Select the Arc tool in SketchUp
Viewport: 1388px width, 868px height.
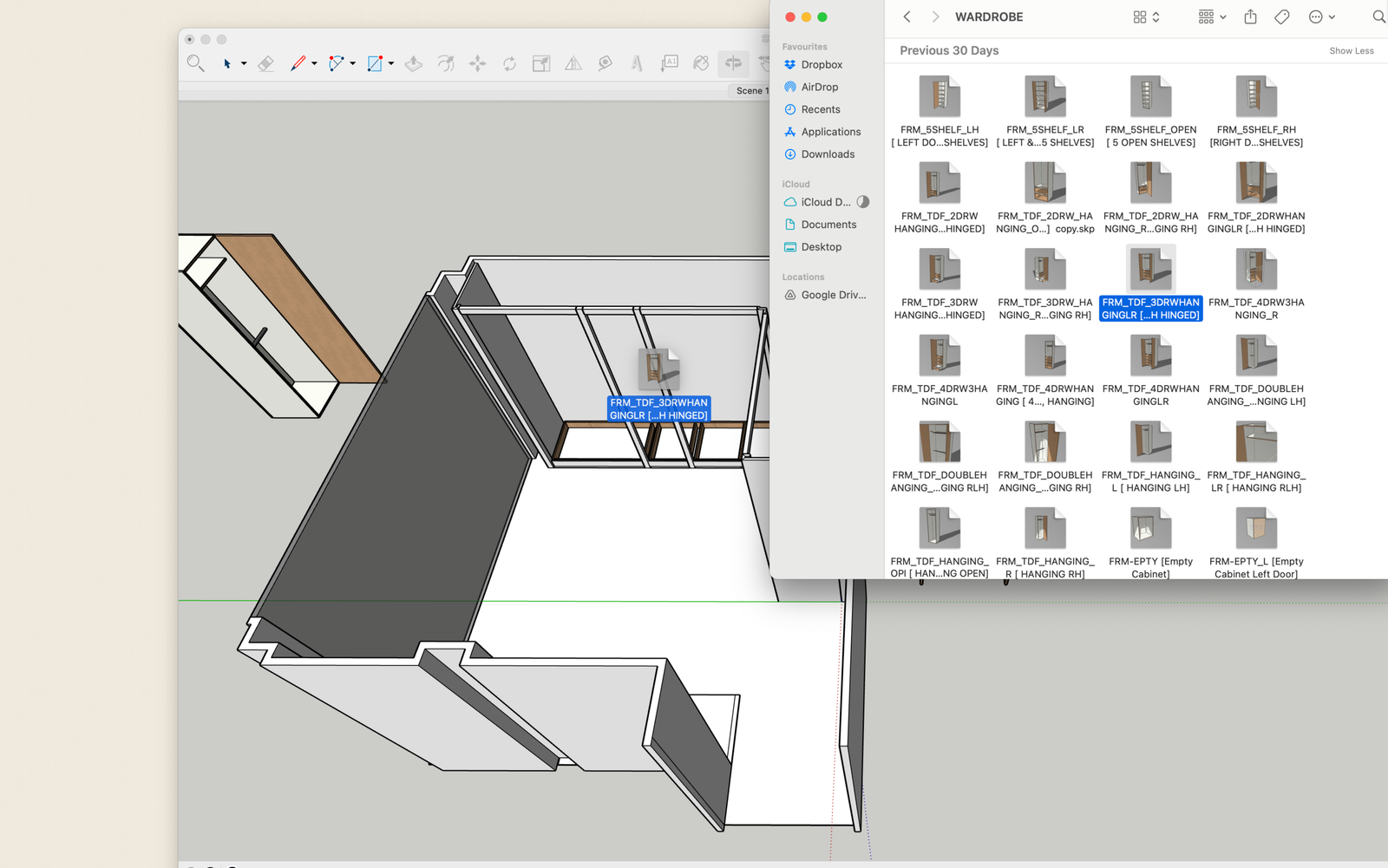click(336, 63)
